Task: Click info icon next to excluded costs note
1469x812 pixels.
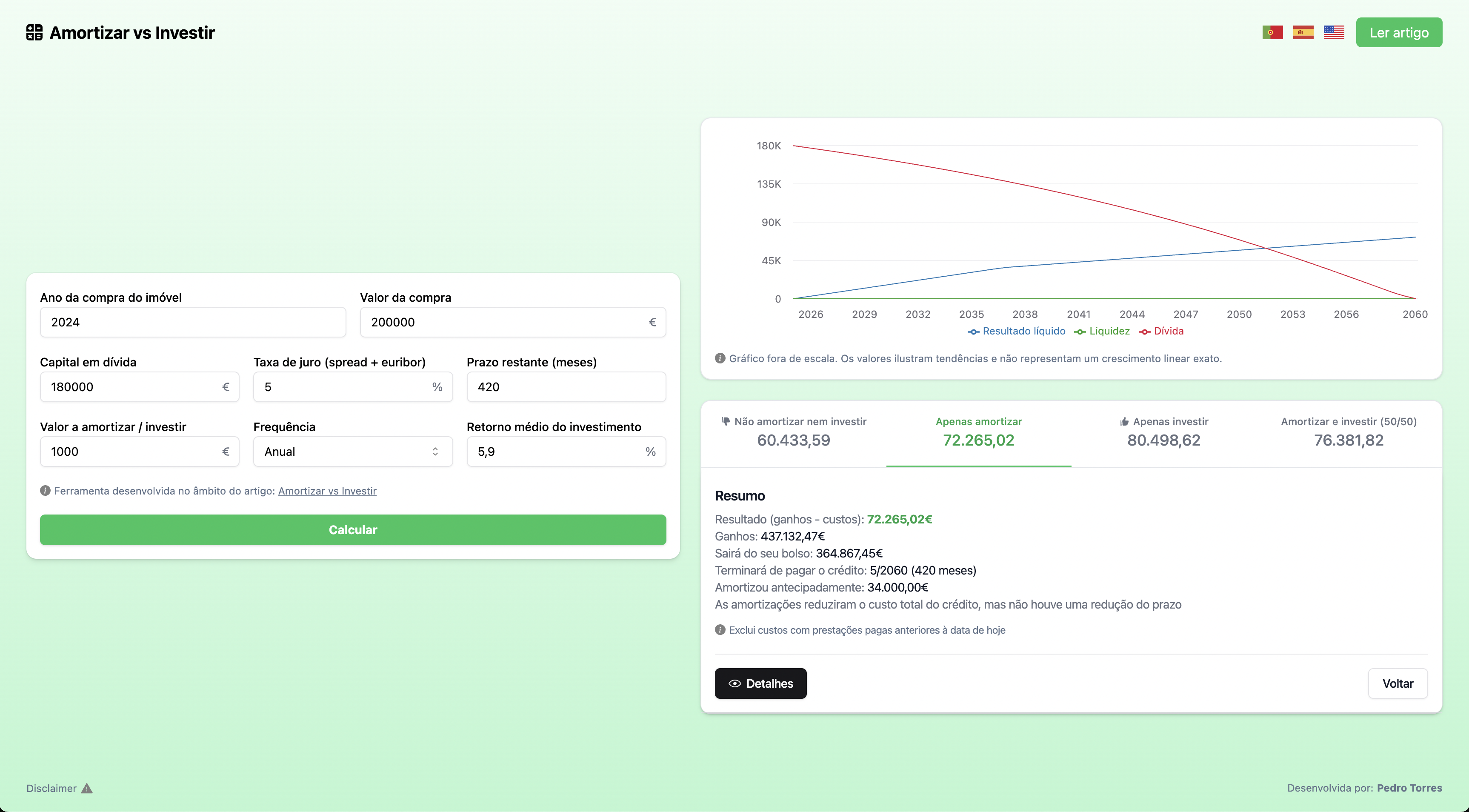Action: tap(720, 629)
